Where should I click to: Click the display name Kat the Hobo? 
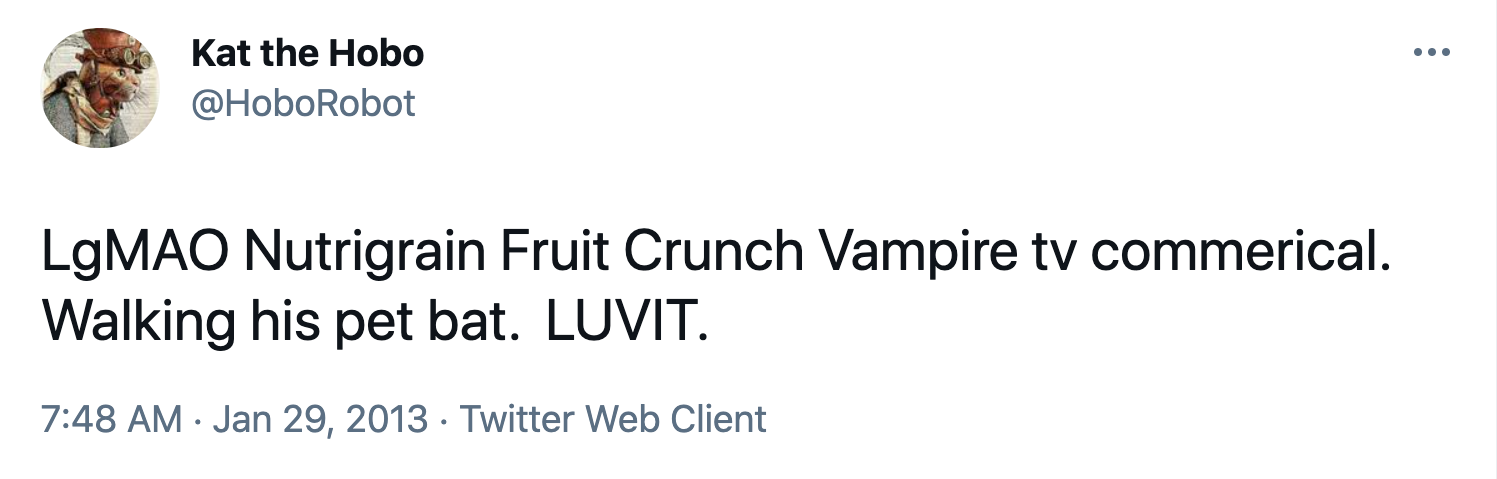pos(308,53)
